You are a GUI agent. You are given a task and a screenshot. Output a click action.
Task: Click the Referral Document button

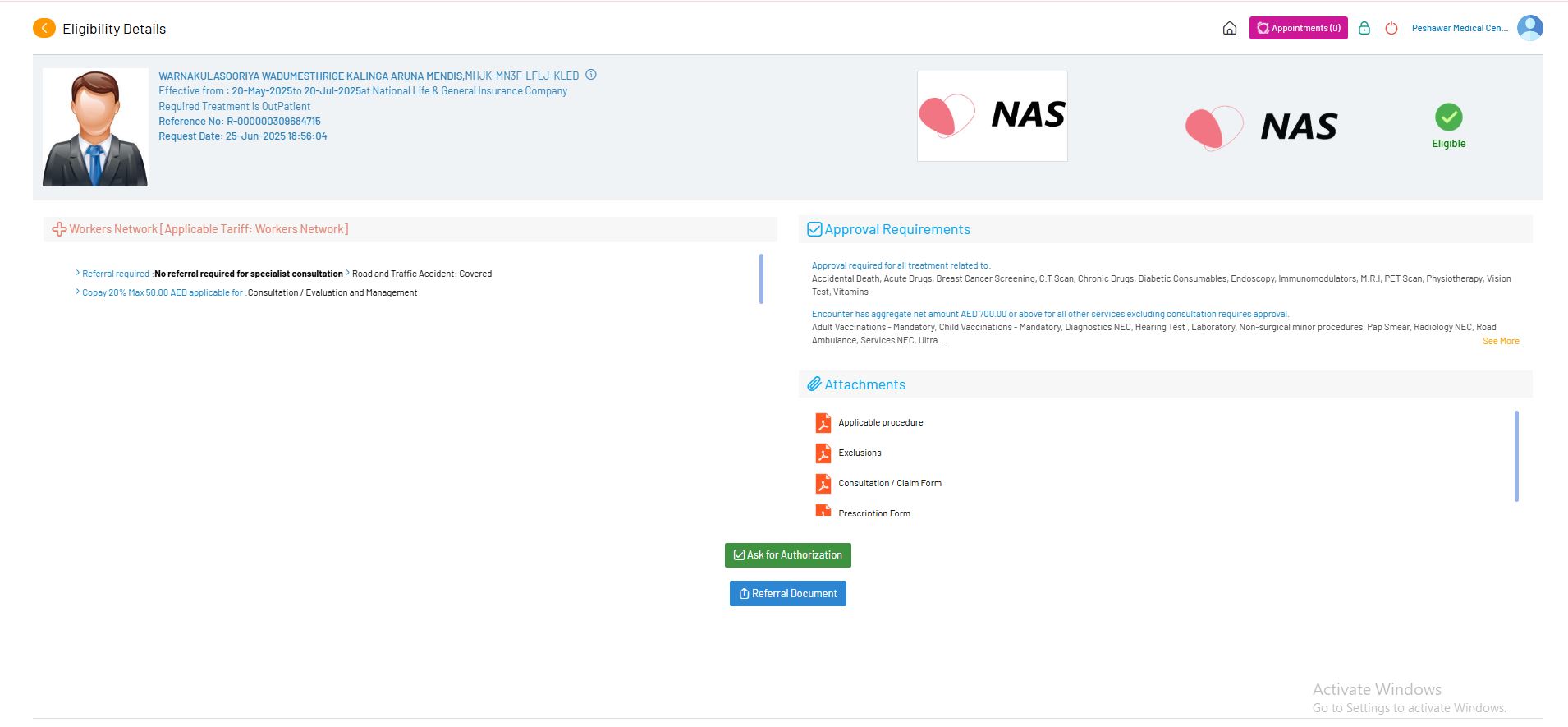click(x=788, y=594)
